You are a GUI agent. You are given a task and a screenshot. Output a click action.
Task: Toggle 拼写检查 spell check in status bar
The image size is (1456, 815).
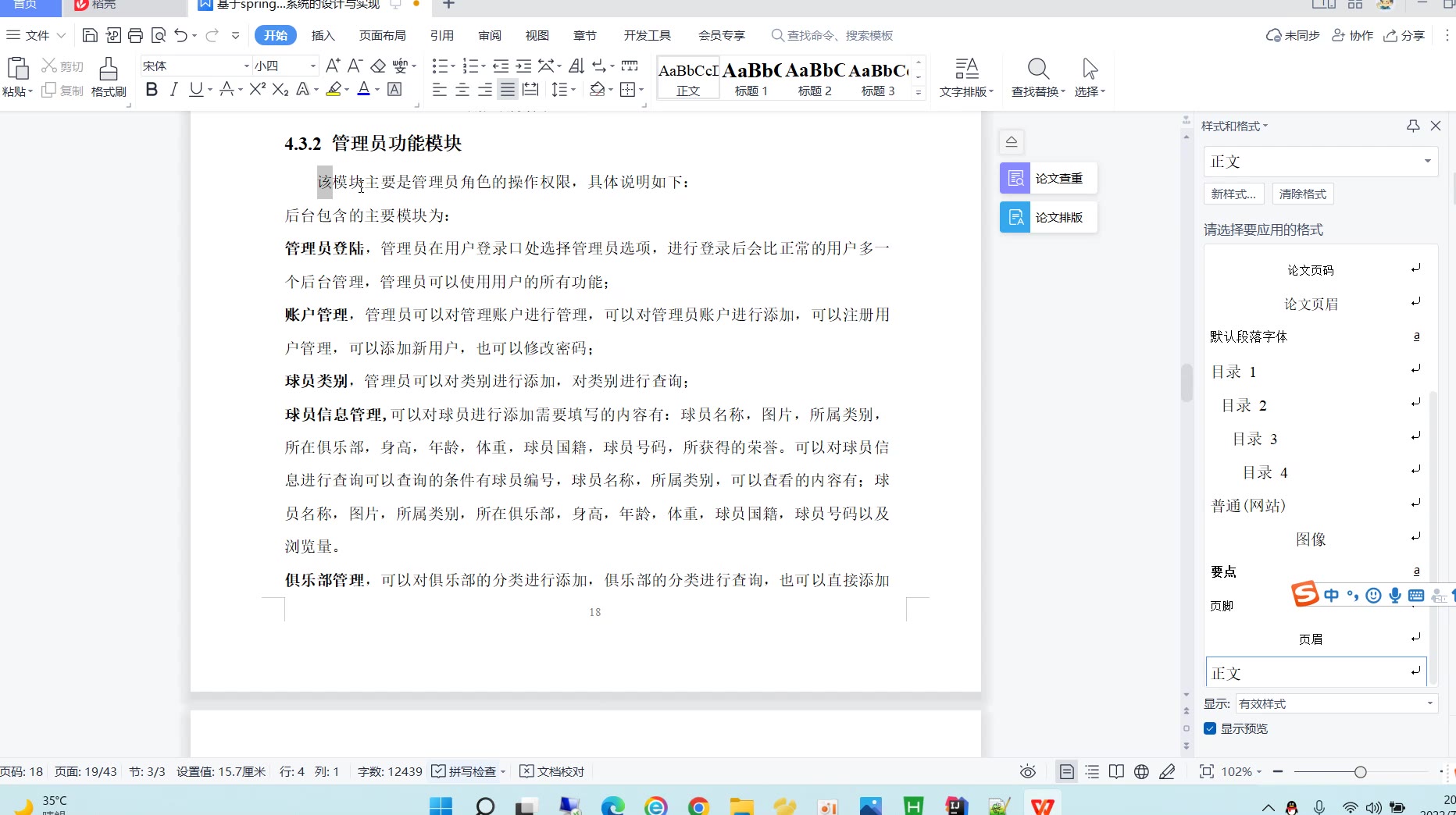(x=464, y=772)
